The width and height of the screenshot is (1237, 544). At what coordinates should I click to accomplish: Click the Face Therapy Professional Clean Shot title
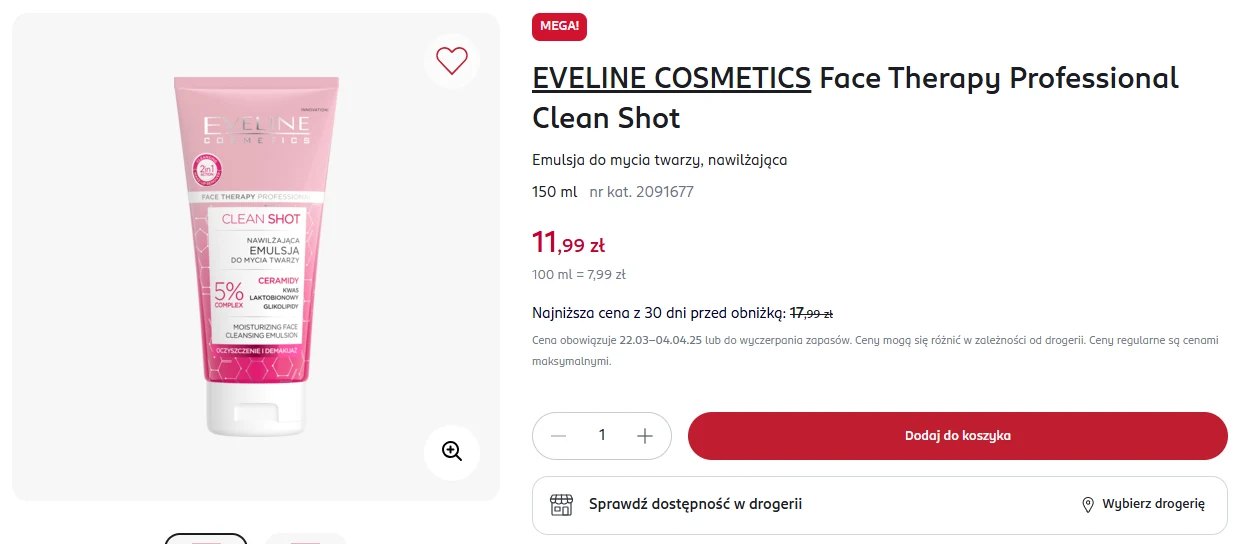pyautogui.click(x=856, y=98)
